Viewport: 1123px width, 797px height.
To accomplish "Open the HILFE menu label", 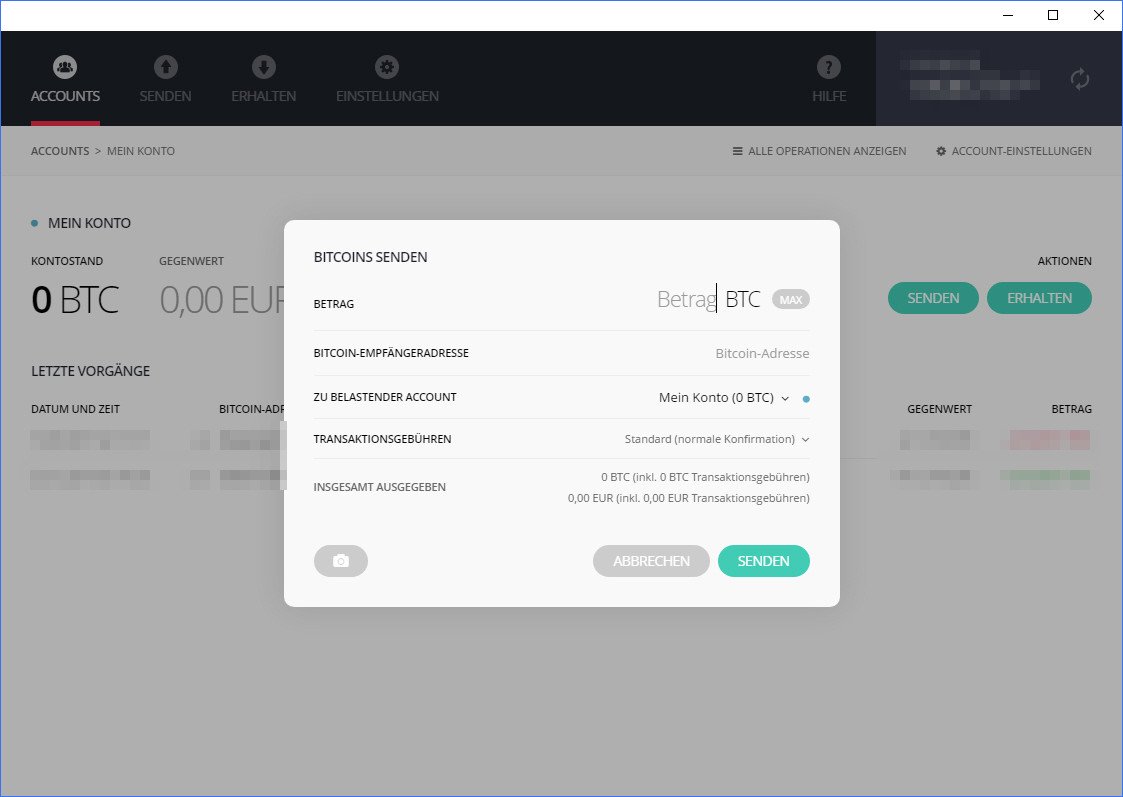I will click(x=829, y=96).
